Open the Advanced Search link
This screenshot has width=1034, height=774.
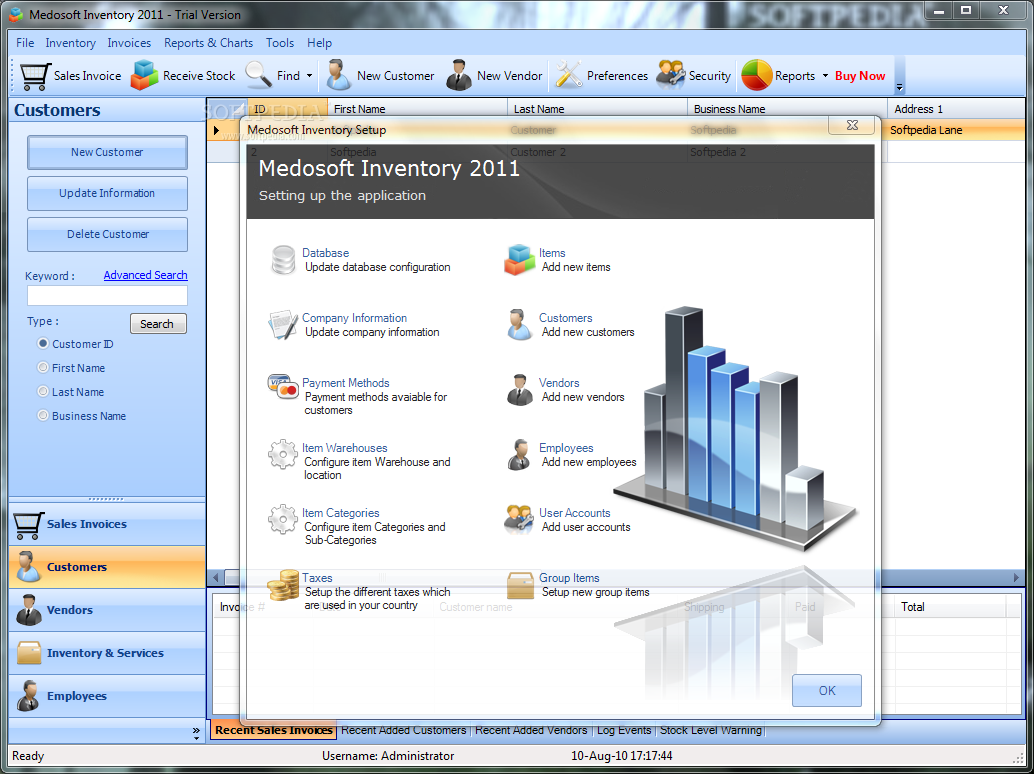145,275
